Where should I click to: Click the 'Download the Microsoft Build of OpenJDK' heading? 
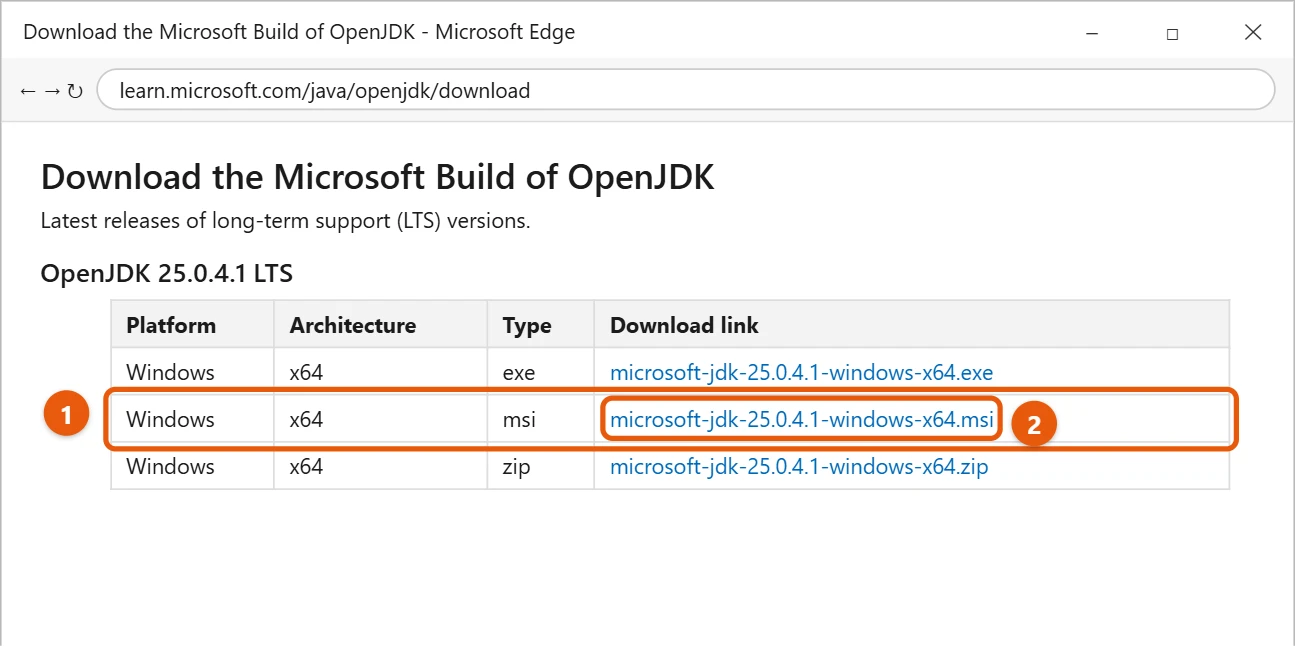[x=378, y=177]
